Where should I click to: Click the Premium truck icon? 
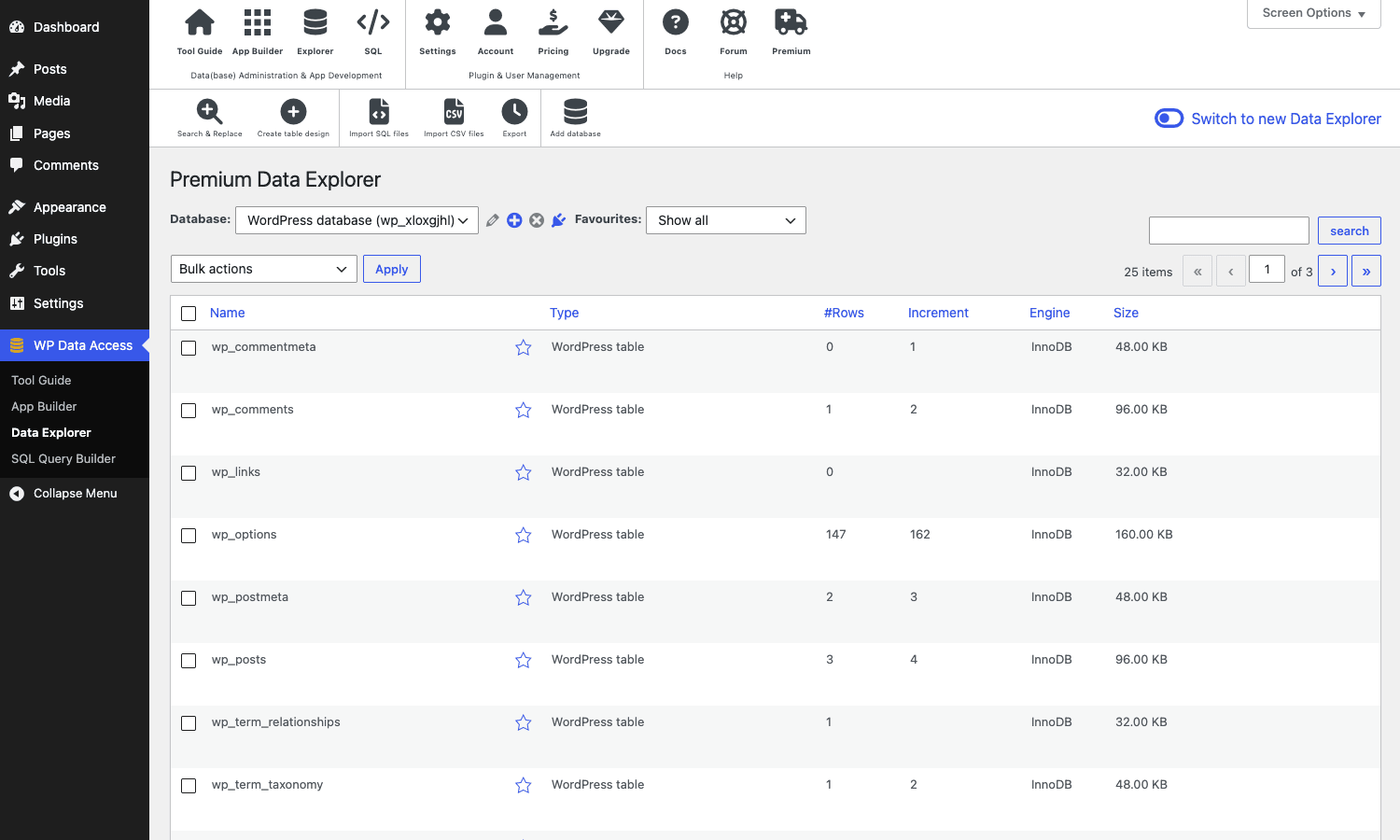click(x=791, y=22)
